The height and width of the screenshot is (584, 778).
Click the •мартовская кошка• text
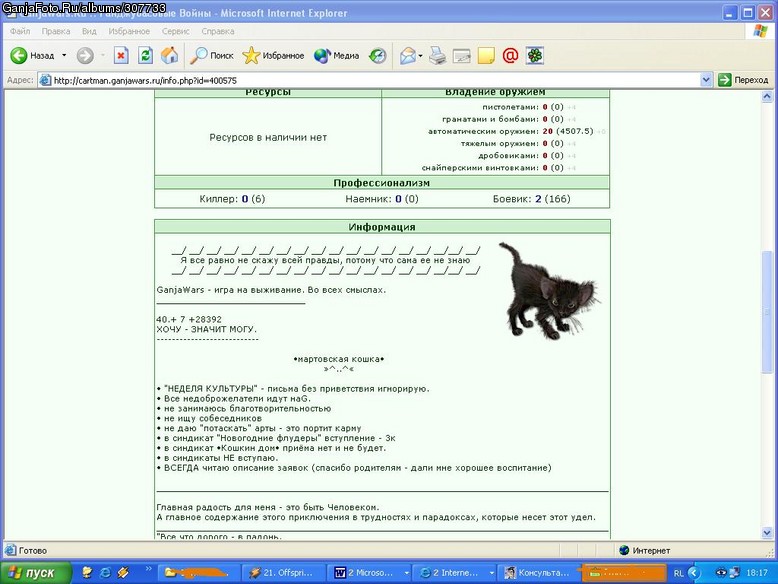coord(339,359)
